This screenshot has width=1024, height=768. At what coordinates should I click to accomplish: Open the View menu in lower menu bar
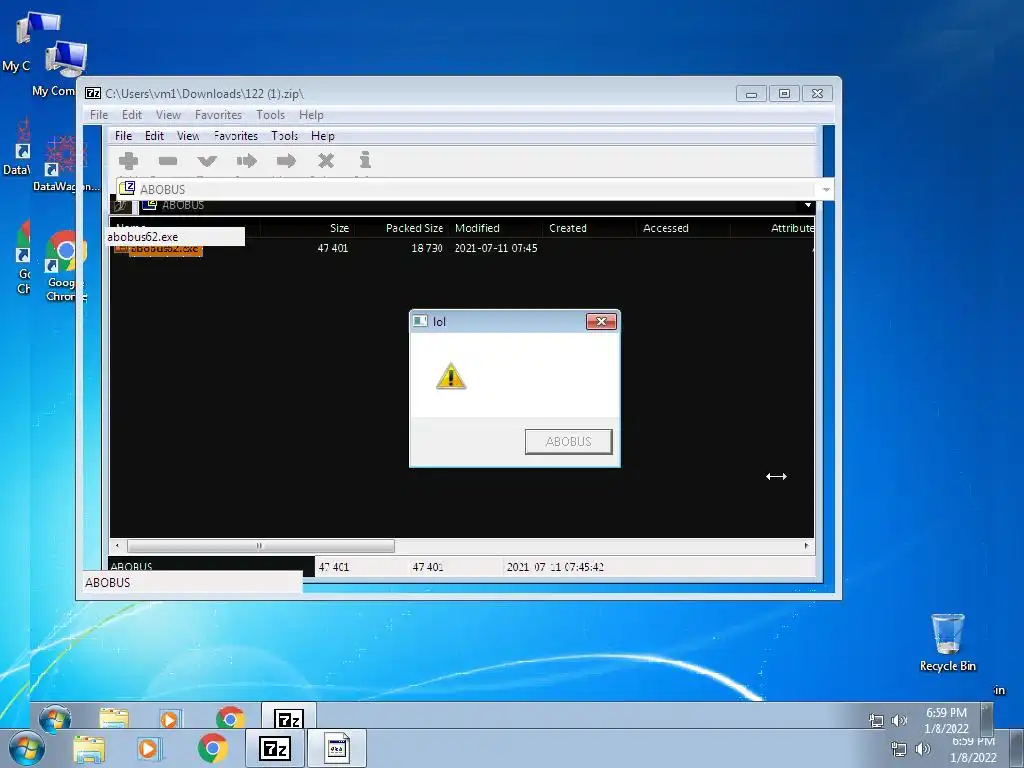tap(188, 136)
